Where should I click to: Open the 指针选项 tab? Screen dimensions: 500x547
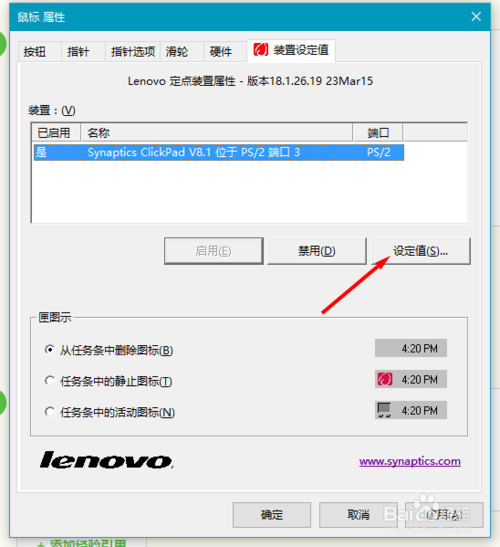tap(133, 52)
